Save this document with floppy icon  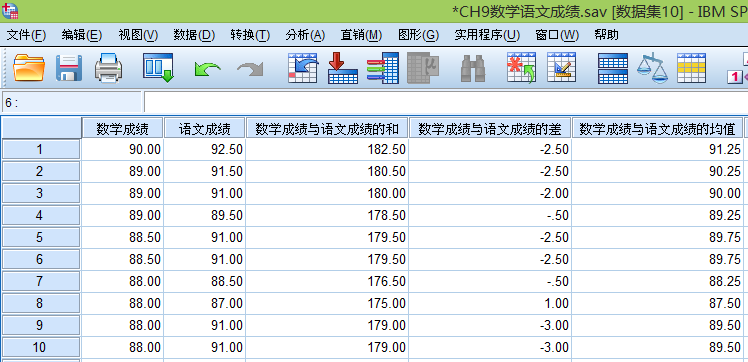coord(69,68)
